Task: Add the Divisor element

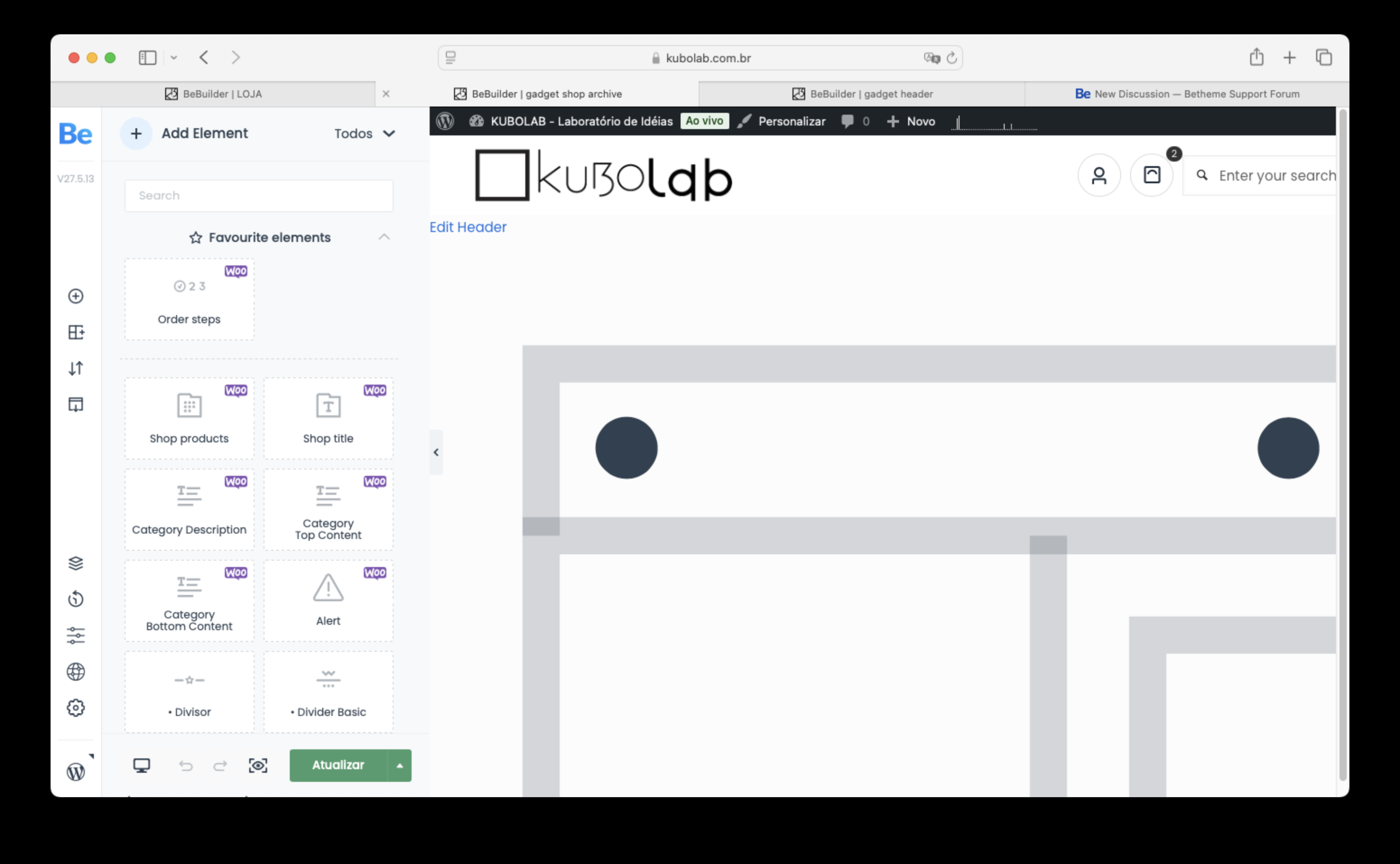Action: (x=190, y=692)
